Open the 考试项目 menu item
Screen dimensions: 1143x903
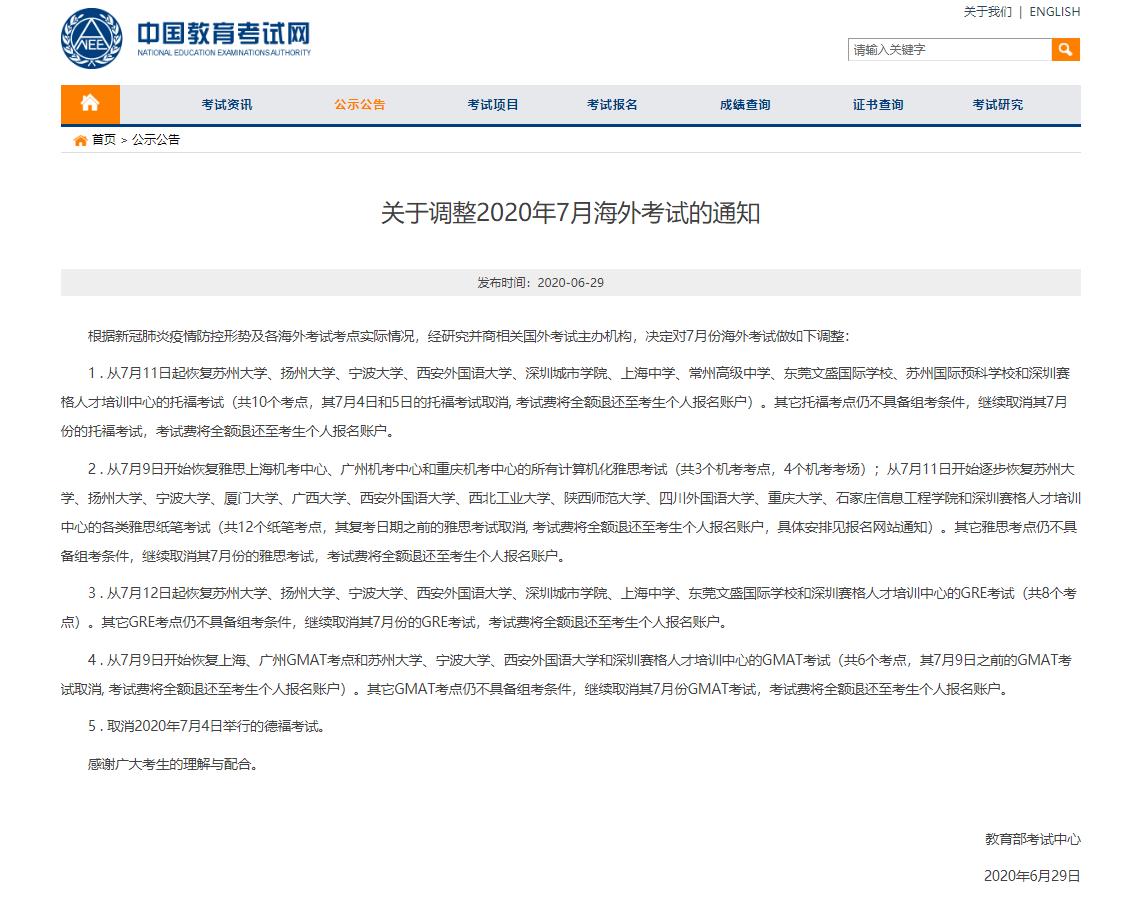(493, 105)
